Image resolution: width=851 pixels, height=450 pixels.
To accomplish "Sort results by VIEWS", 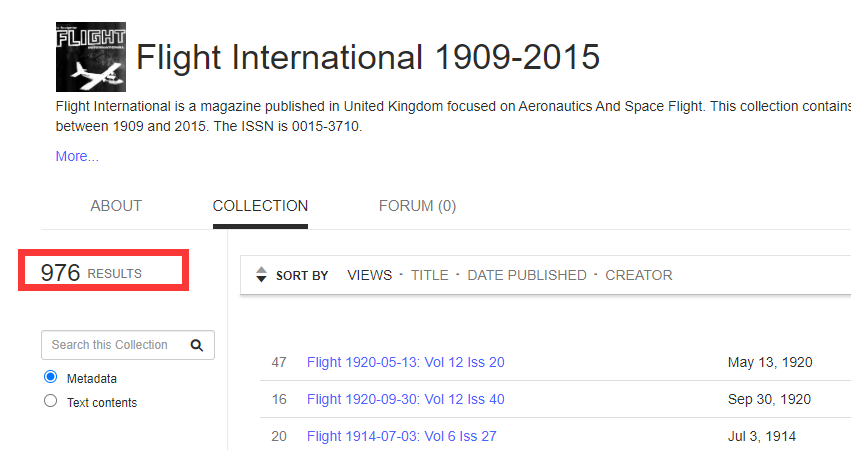I will coord(370,275).
